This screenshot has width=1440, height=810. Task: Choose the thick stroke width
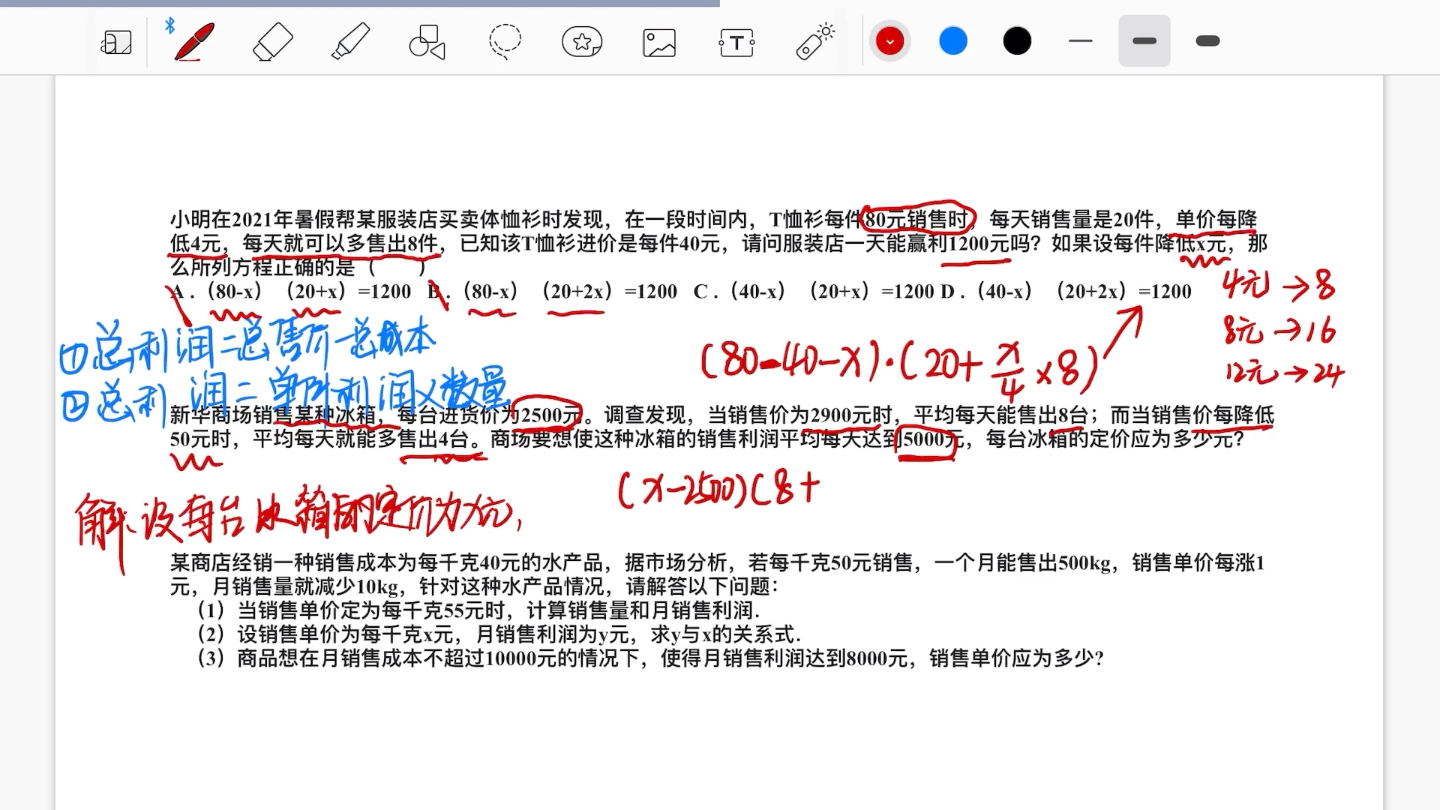click(1207, 40)
